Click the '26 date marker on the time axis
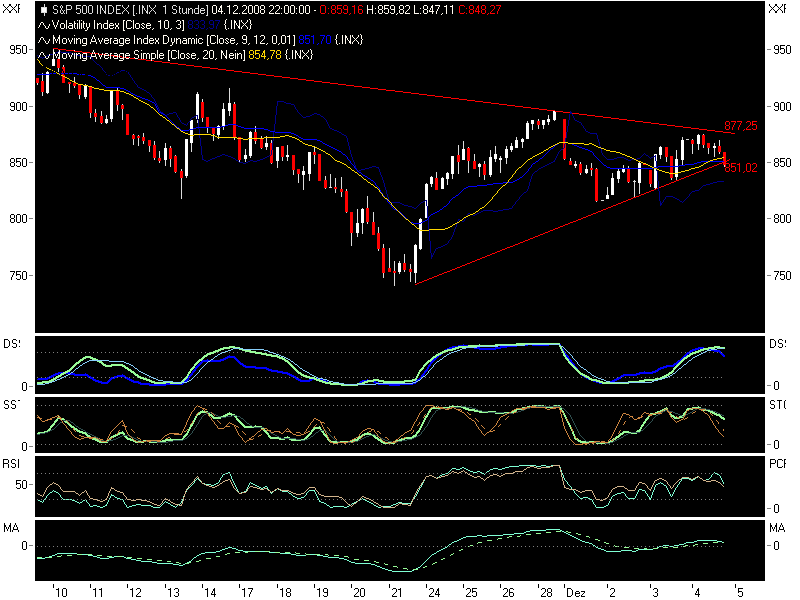 pos(508,592)
